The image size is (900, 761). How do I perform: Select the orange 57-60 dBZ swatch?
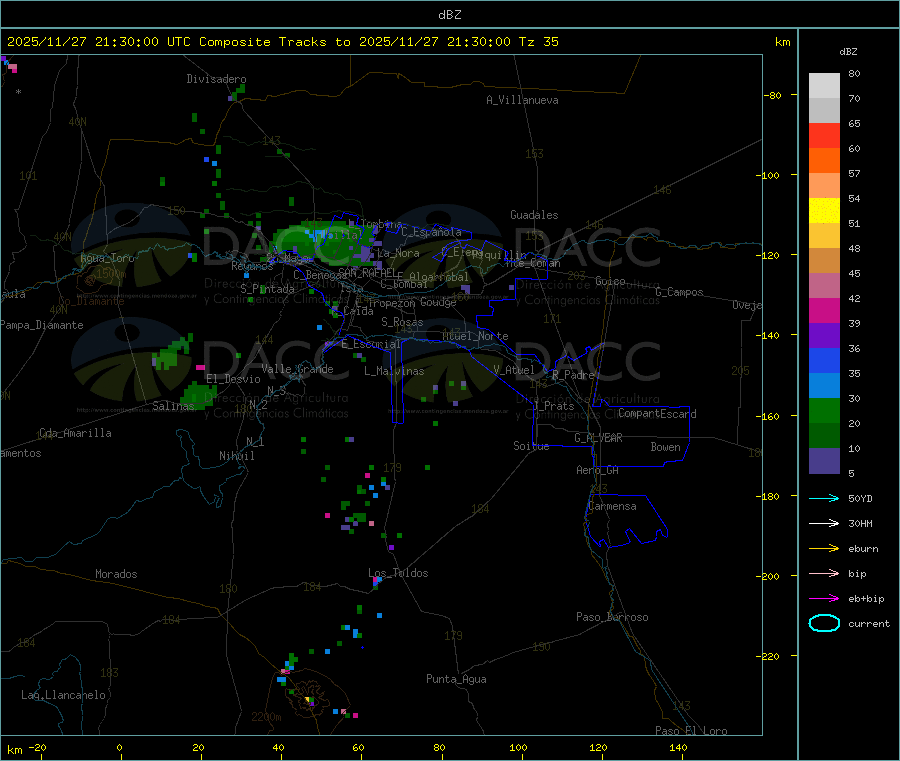[824, 161]
